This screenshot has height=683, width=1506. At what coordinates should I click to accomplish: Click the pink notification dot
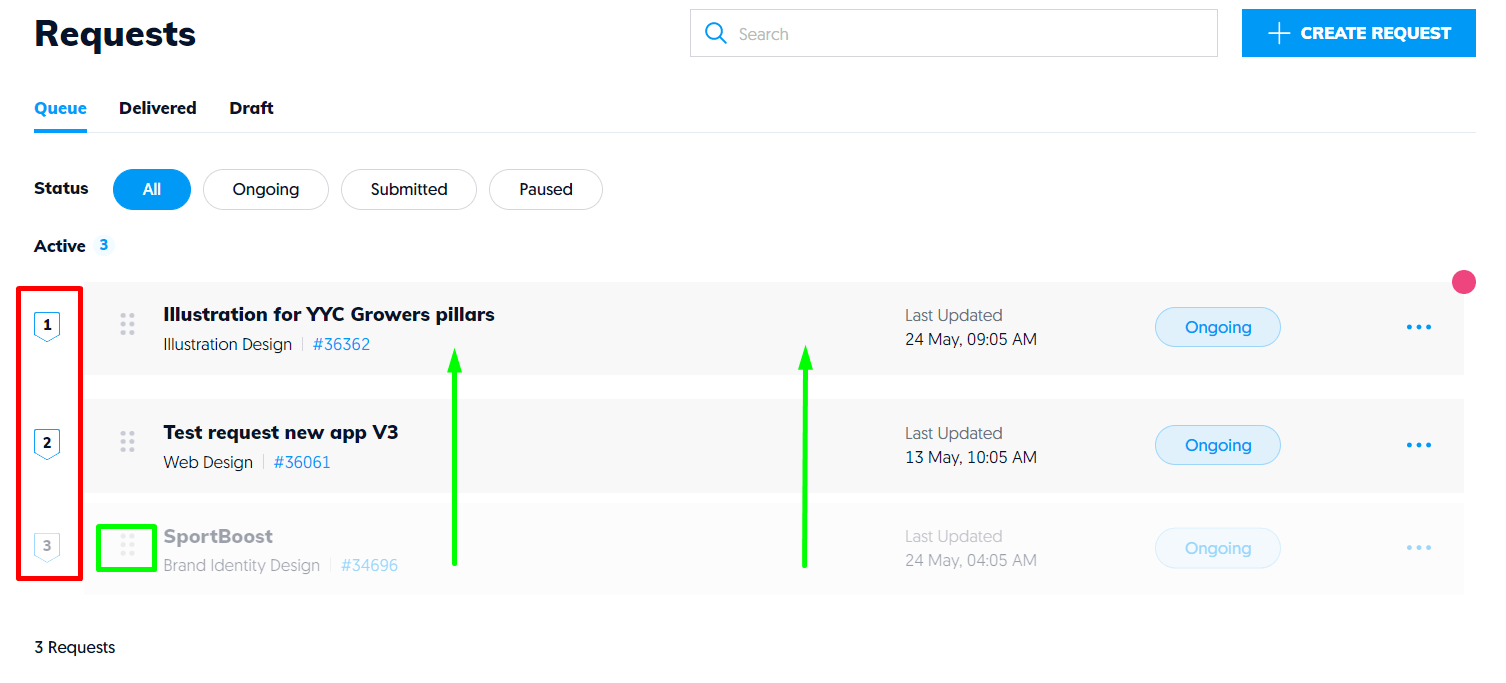pyautogui.click(x=1463, y=281)
